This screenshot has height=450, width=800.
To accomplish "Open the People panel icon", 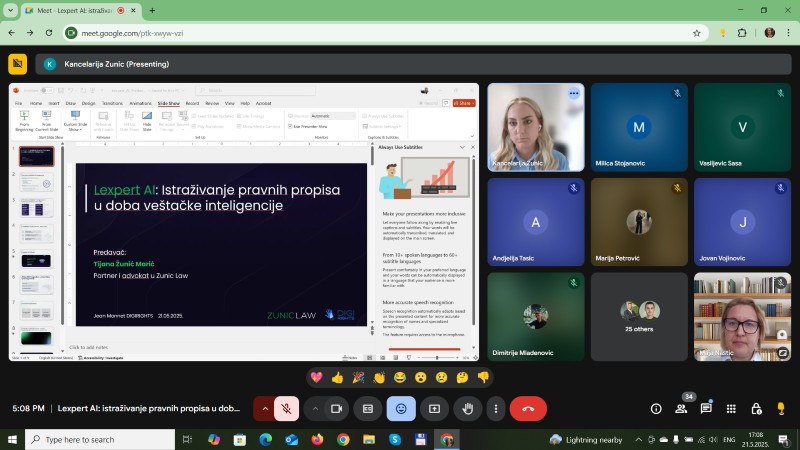I will pos(681,409).
